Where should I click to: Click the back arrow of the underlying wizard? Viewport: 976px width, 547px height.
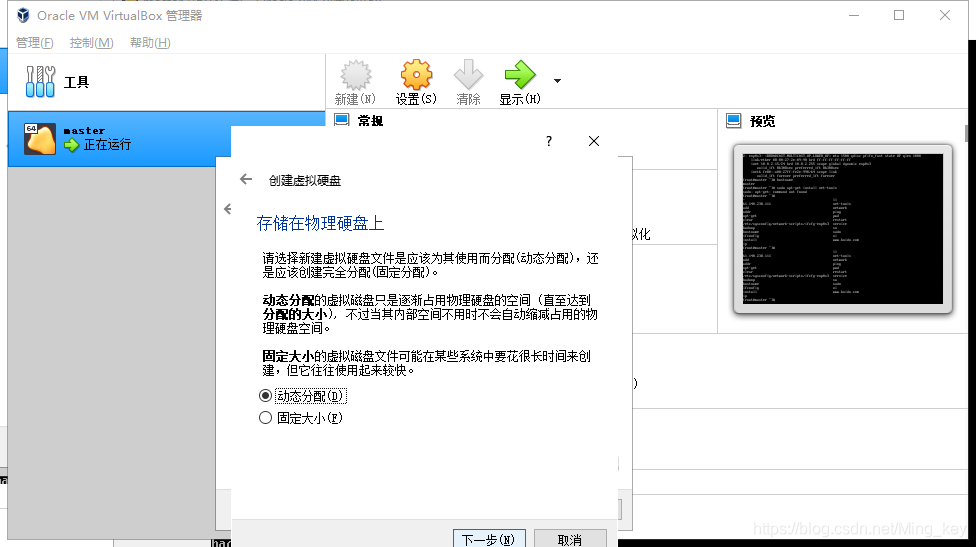[227, 209]
